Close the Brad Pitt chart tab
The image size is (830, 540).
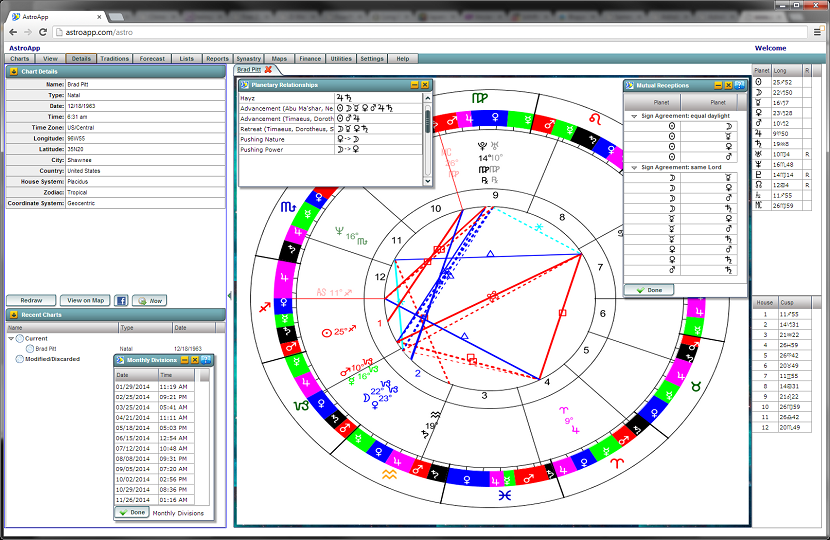tap(268, 70)
